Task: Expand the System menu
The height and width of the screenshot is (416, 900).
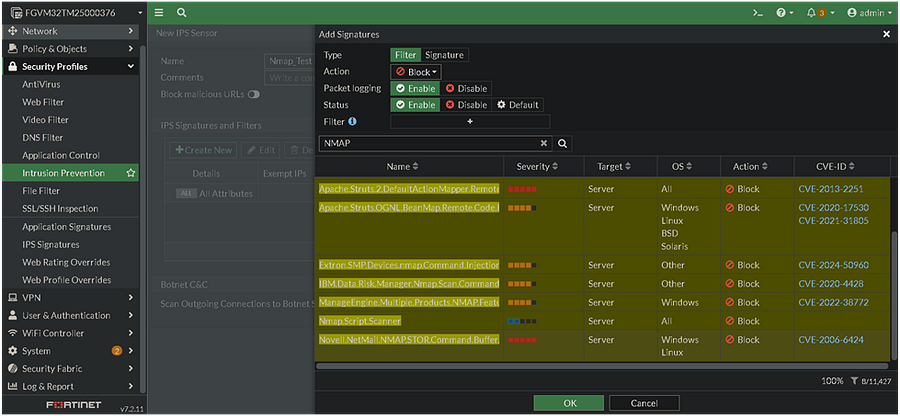Action: (72, 351)
